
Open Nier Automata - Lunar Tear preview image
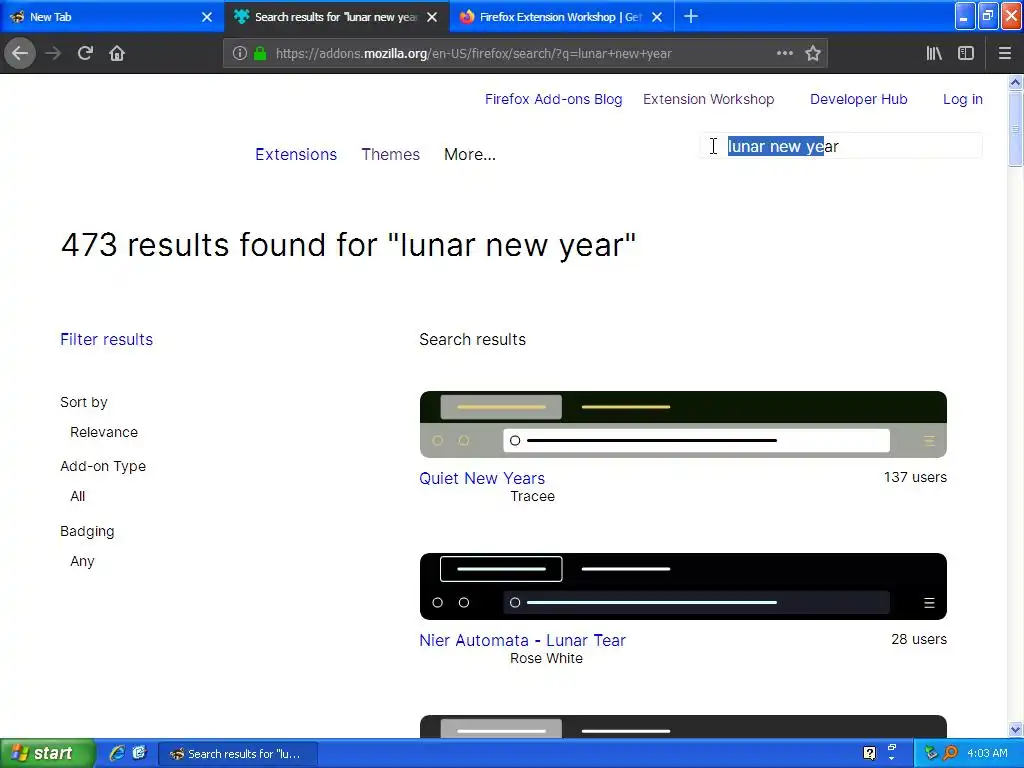tap(683, 586)
